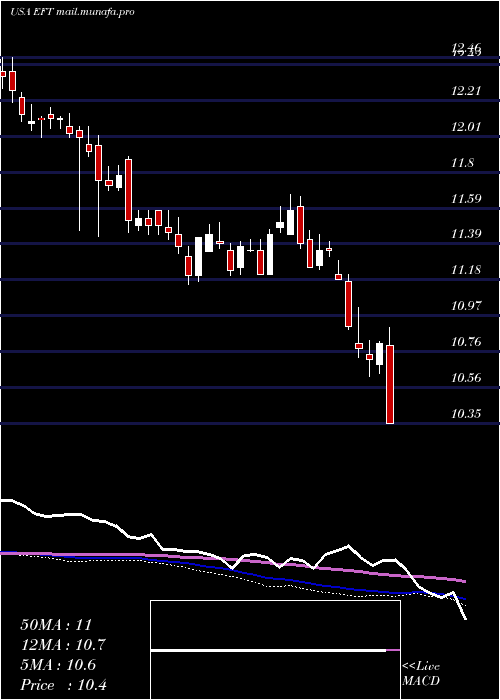Click the '5MA : 10.6' reading
500x700 pixels.
(x=58, y=665)
